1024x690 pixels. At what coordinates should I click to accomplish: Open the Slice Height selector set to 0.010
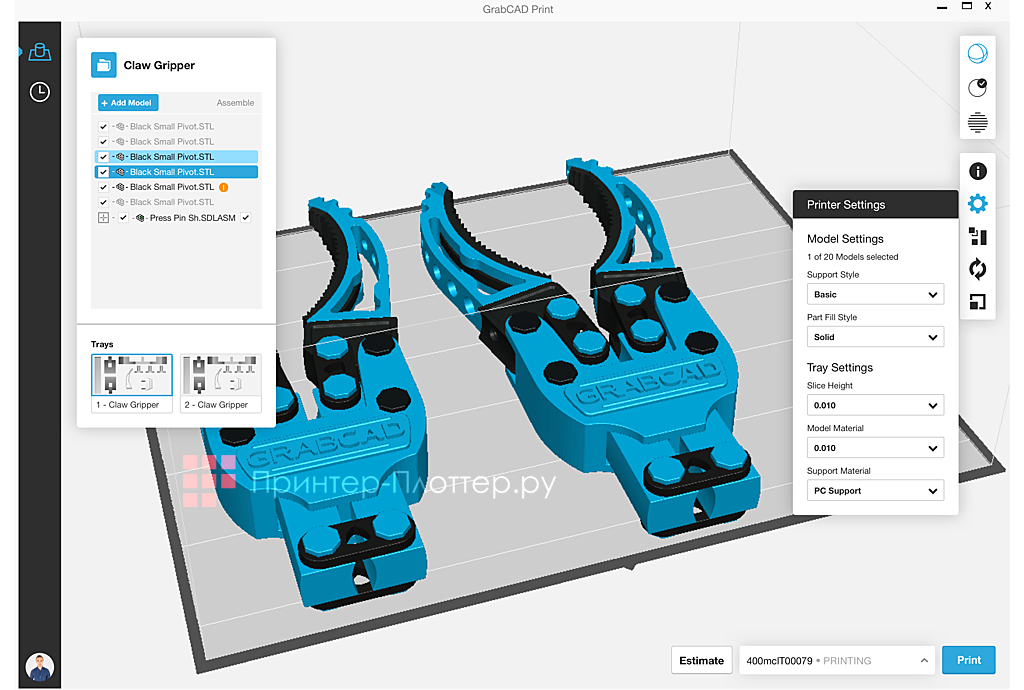(x=875, y=405)
